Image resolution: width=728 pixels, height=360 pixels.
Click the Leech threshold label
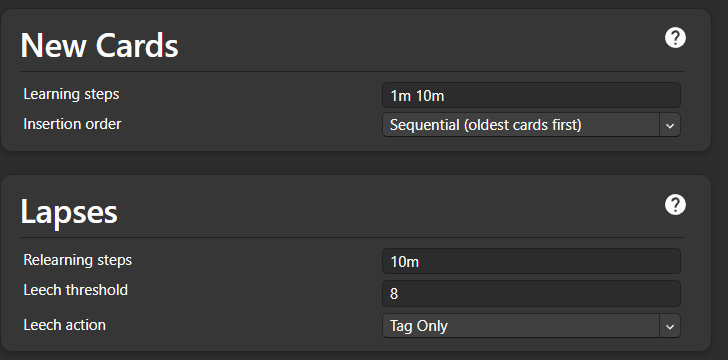pyautogui.click(x=76, y=290)
